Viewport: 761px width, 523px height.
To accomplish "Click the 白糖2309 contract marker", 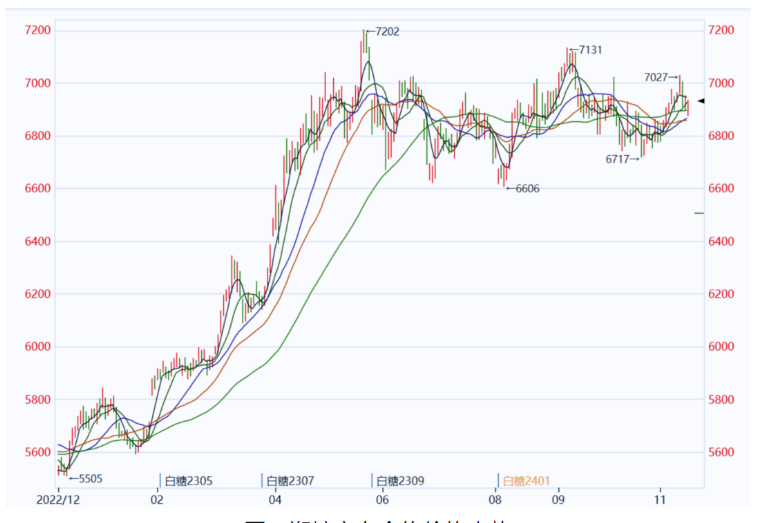I will pos(400,480).
